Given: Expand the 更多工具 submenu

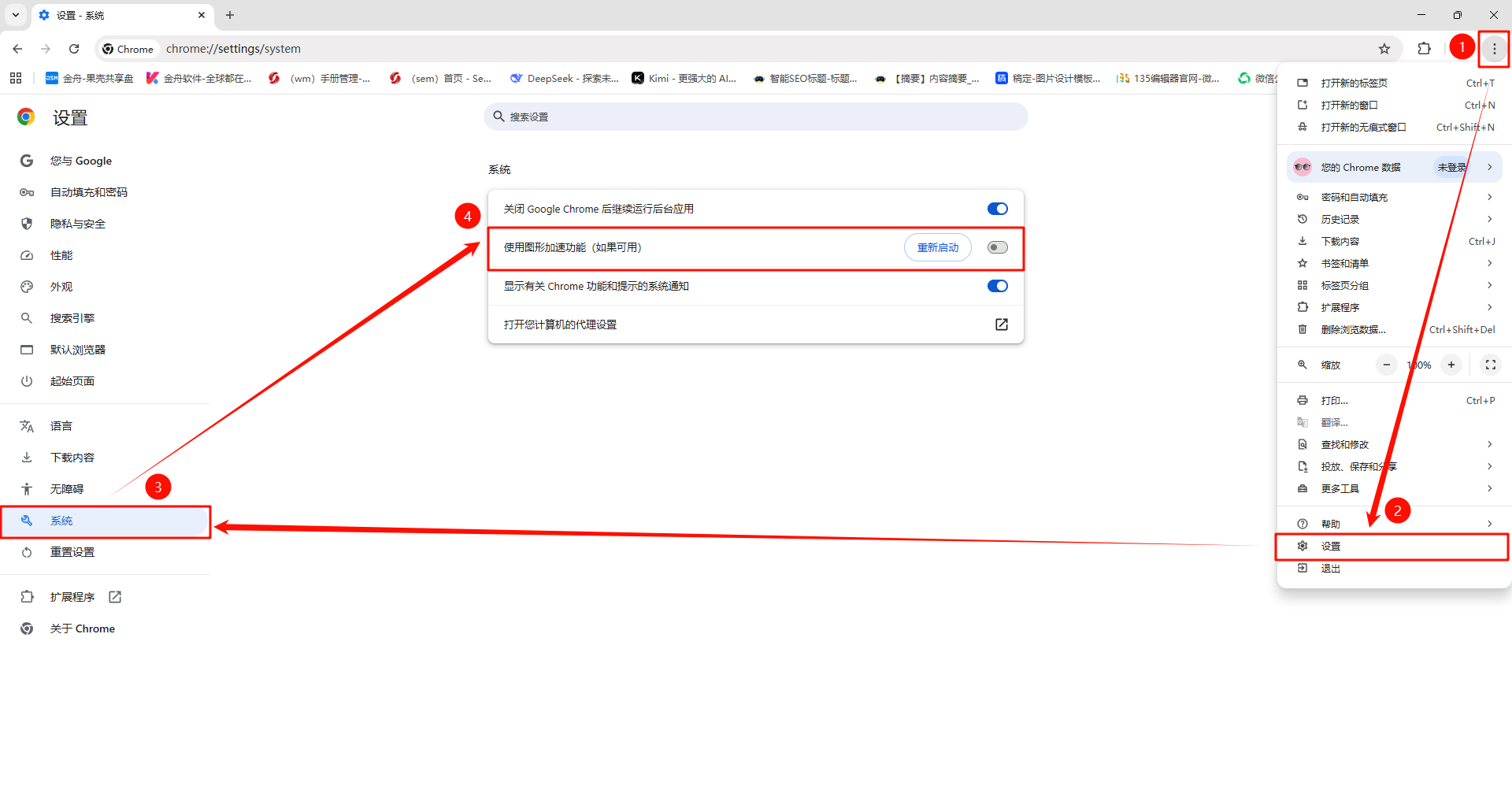Looking at the screenshot, I should point(1394,488).
